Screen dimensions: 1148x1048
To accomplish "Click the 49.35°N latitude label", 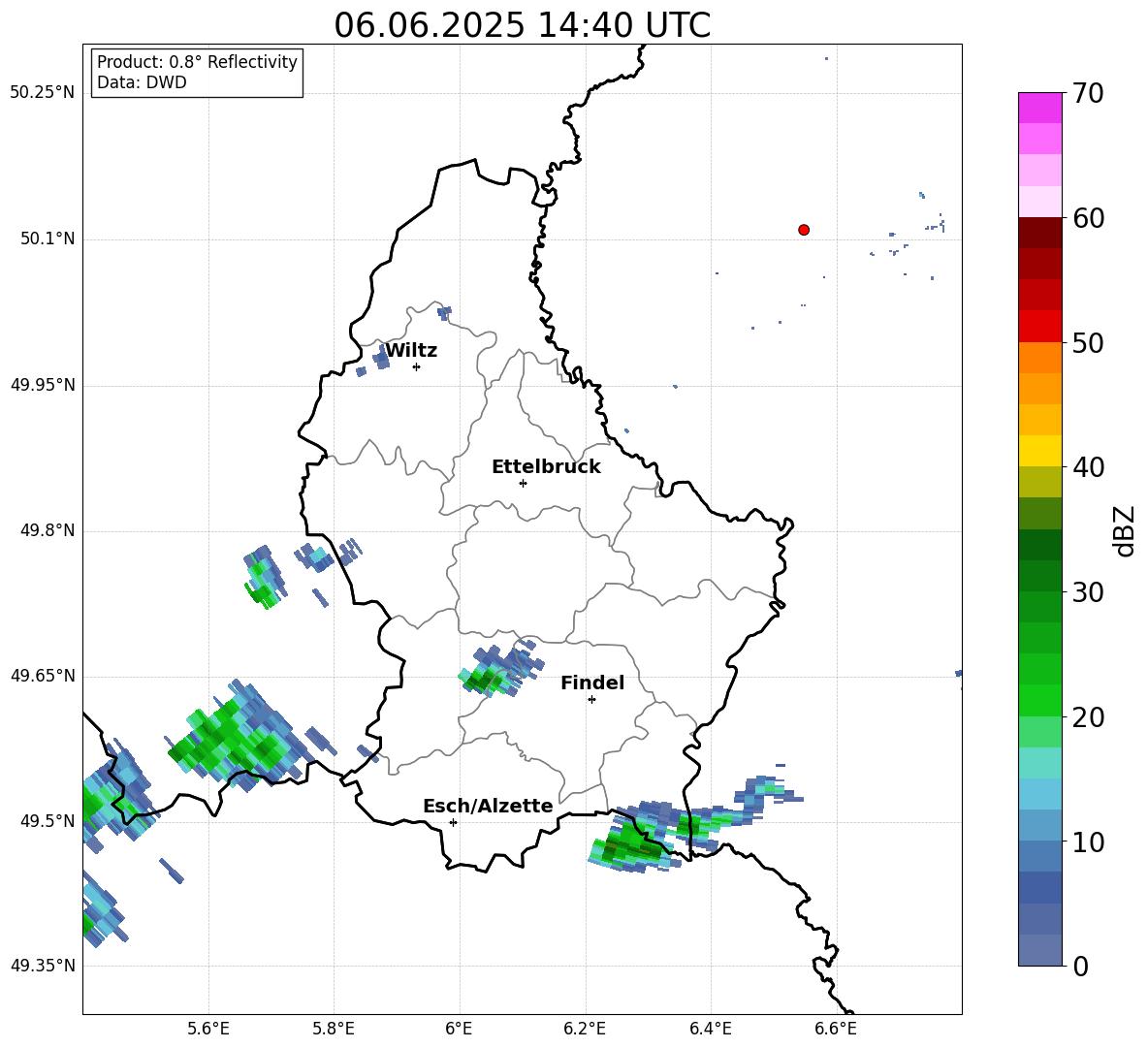I will [42, 966].
